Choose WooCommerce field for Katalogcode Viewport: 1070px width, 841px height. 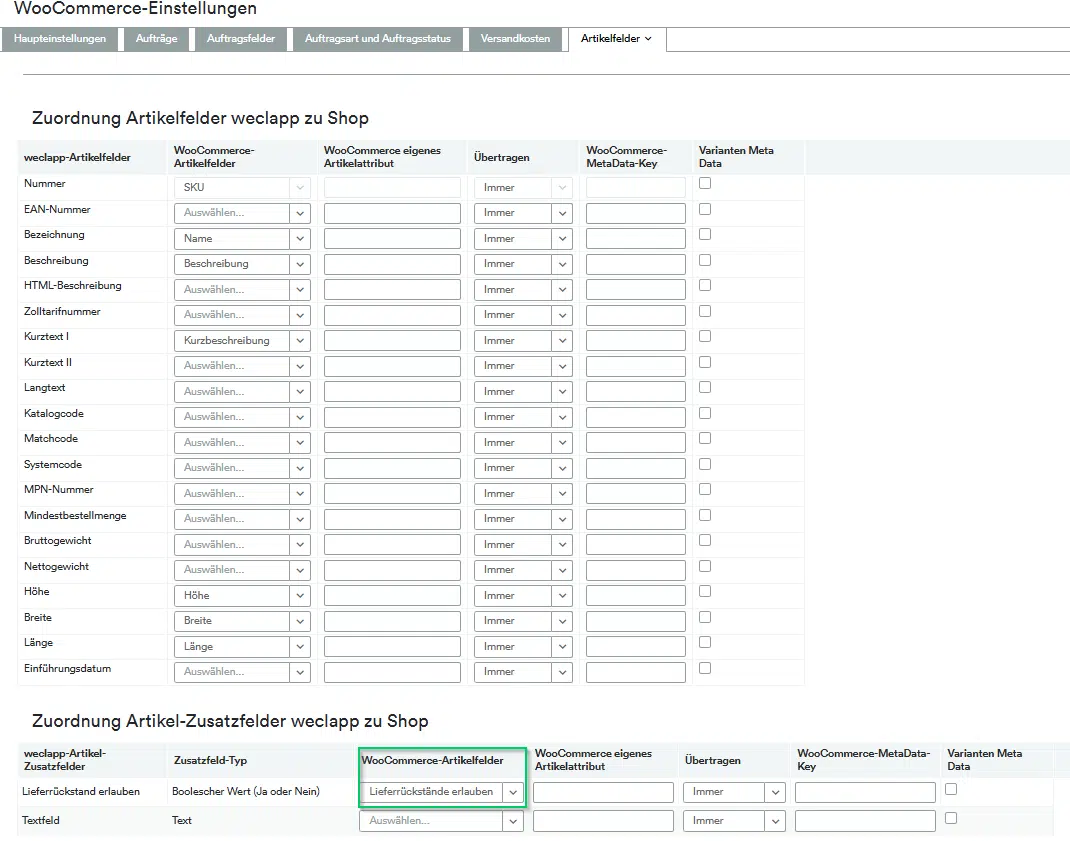[x=242, y=417]
